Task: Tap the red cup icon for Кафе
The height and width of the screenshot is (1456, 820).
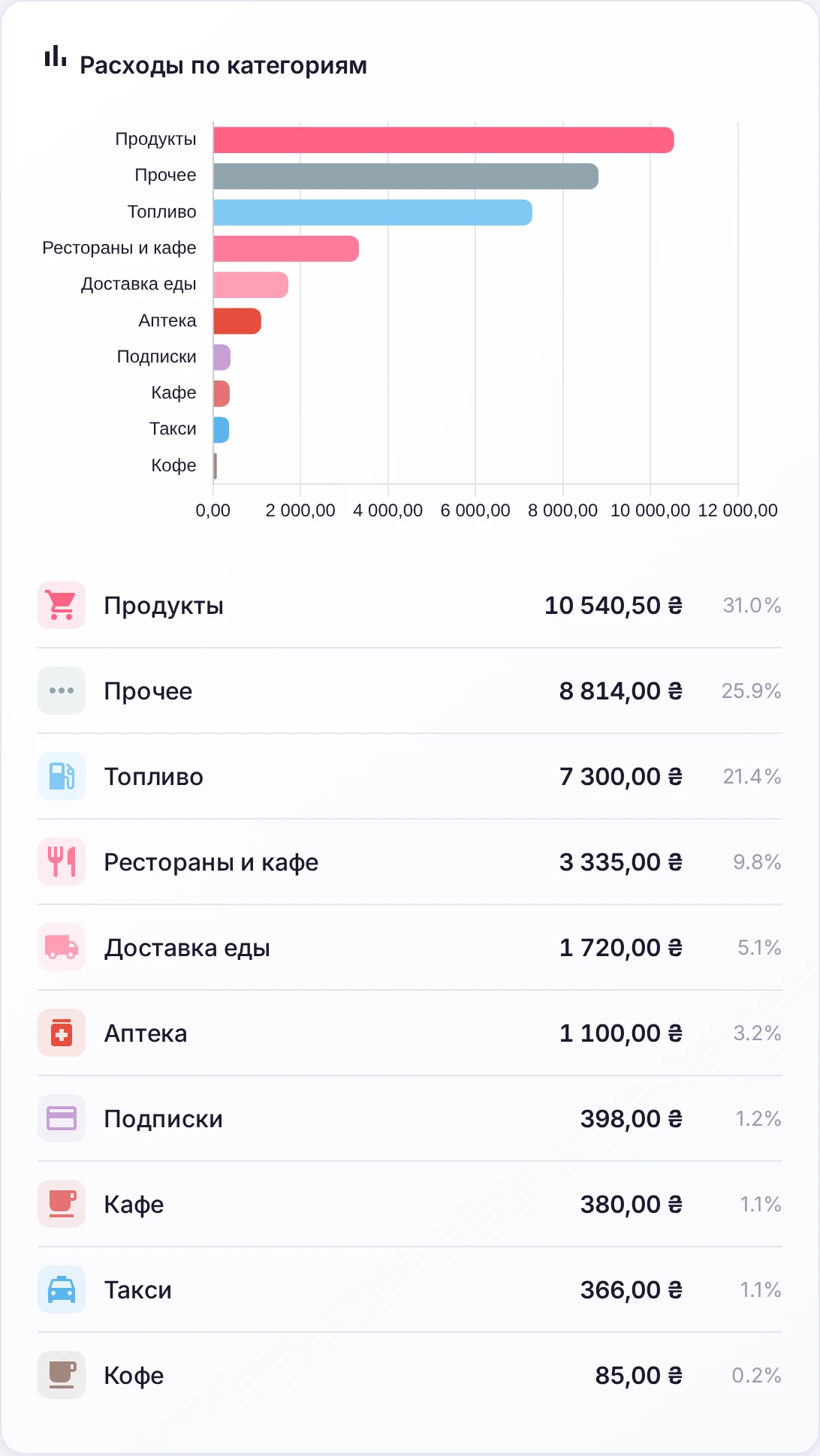Action: pos(62,1204)
